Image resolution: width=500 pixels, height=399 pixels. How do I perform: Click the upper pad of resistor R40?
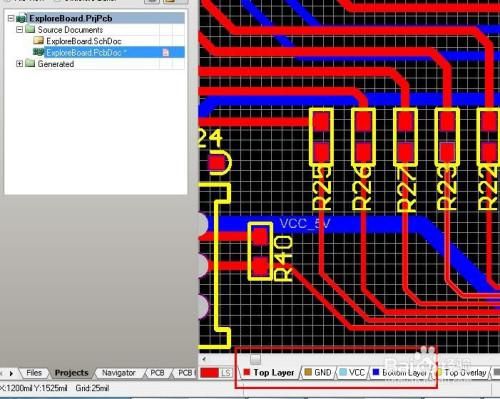click(260, 237)
